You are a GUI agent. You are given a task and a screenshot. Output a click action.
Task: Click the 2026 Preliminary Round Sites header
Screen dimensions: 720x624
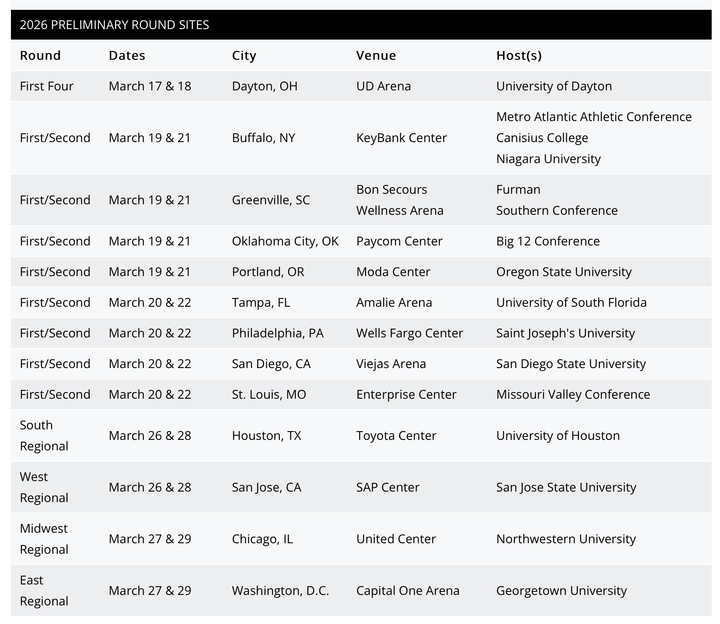[x=114, y=25]
